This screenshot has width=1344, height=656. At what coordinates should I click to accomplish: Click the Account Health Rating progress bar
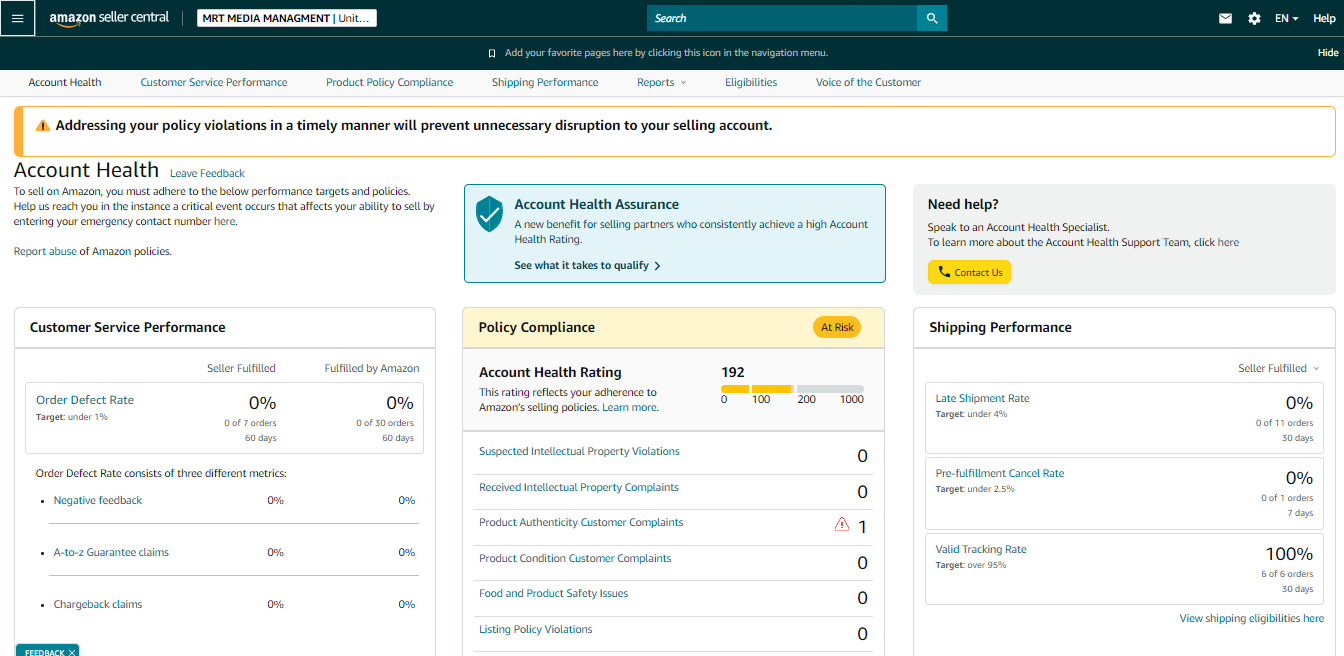792,388
